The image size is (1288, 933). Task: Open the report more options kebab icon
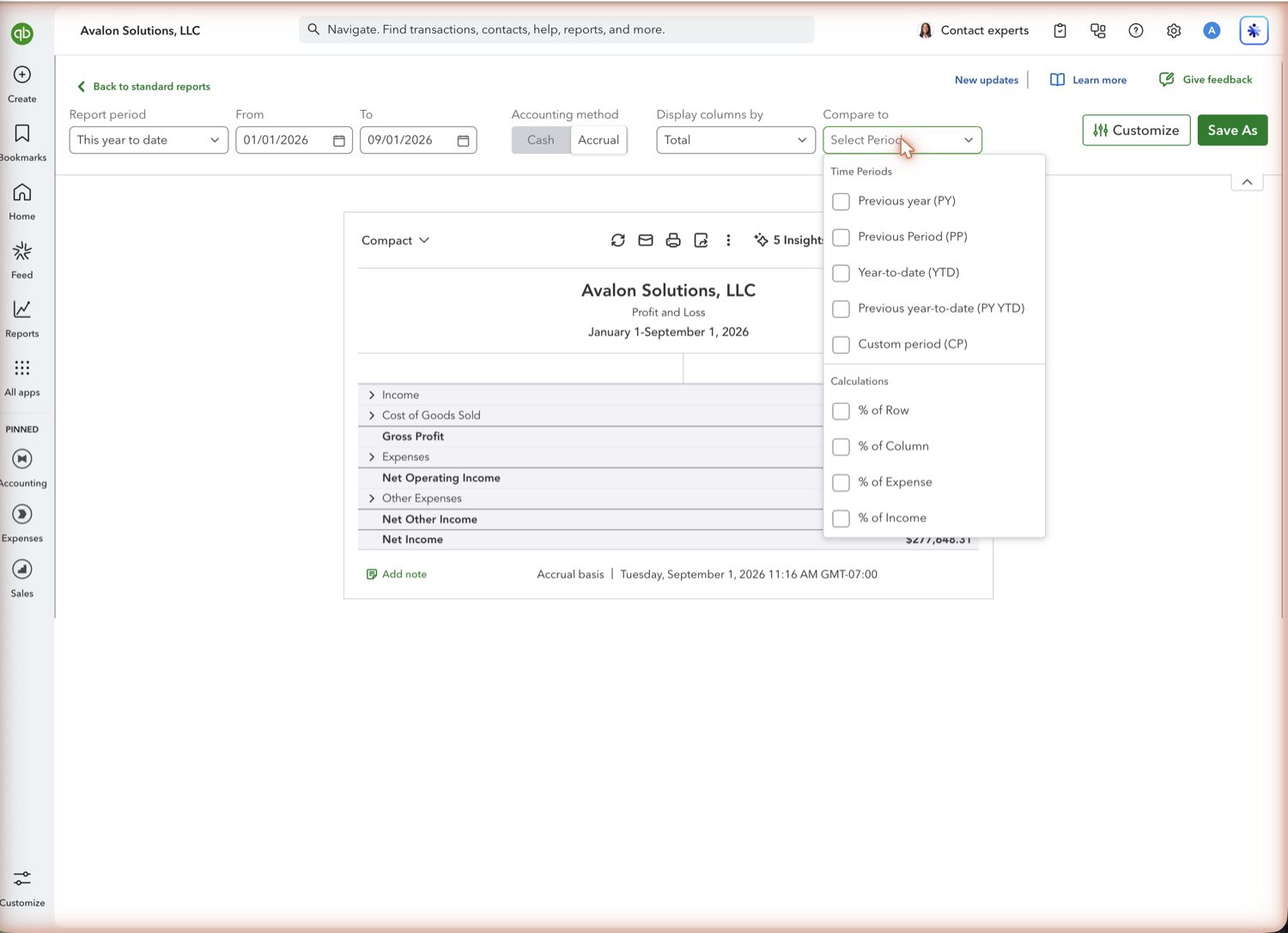[x=728, y=241]
